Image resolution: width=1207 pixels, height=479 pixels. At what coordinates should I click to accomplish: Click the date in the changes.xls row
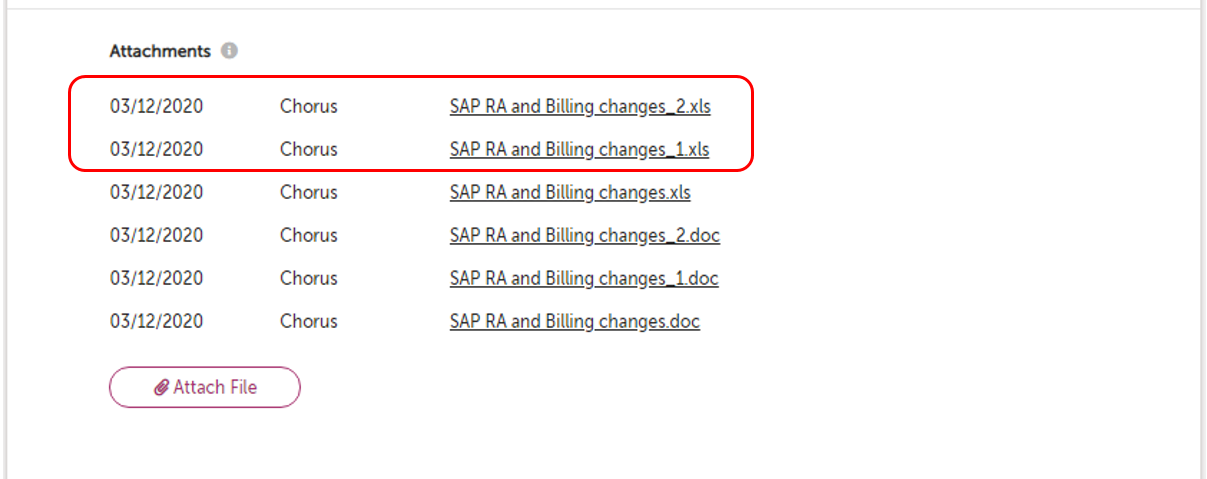click(x=156, y=192)
